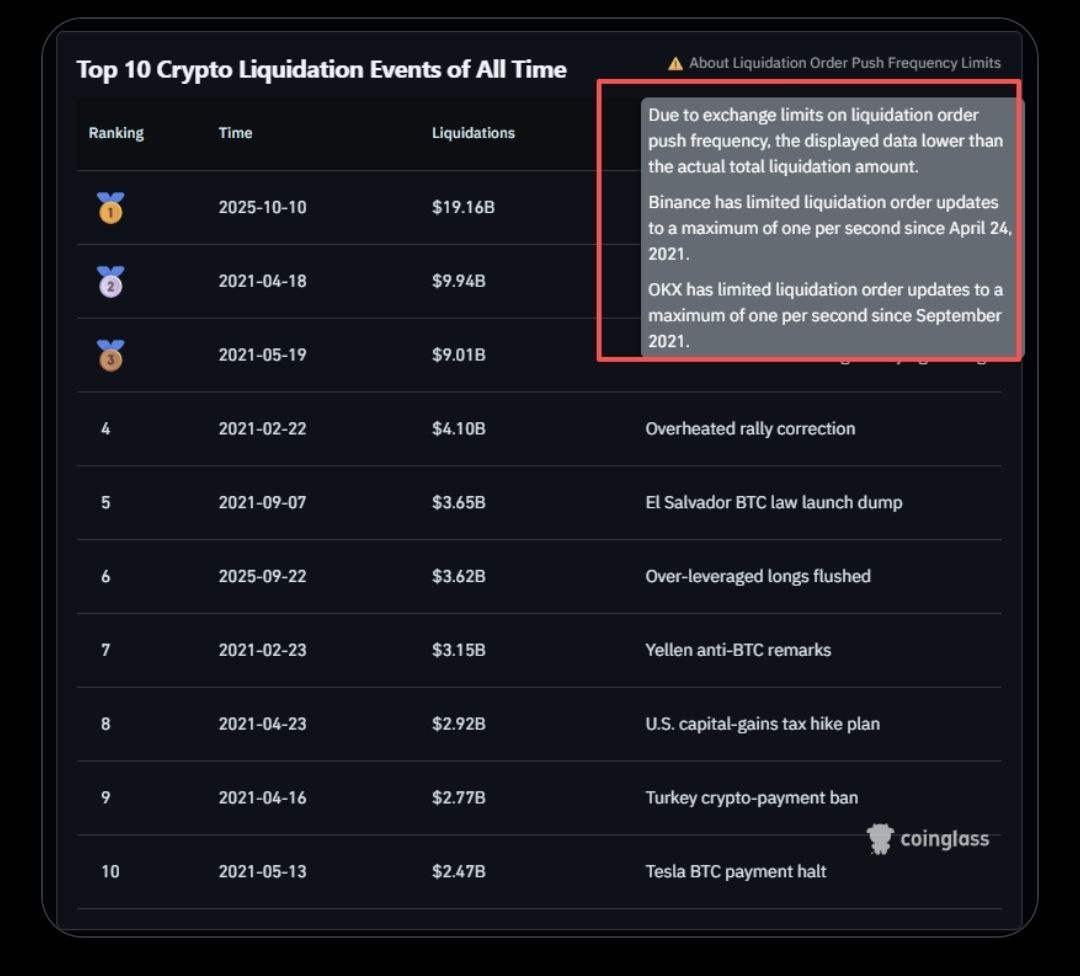This screenshot has height=976, width=1080.
Task: Click the gold first-place medal icon
Action: click(x=110, y=208)
